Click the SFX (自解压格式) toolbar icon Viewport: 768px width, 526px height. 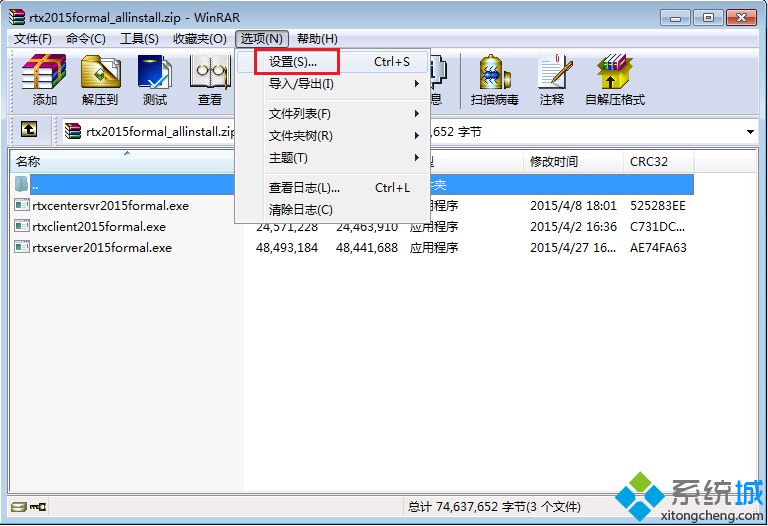tap(615, 79)
